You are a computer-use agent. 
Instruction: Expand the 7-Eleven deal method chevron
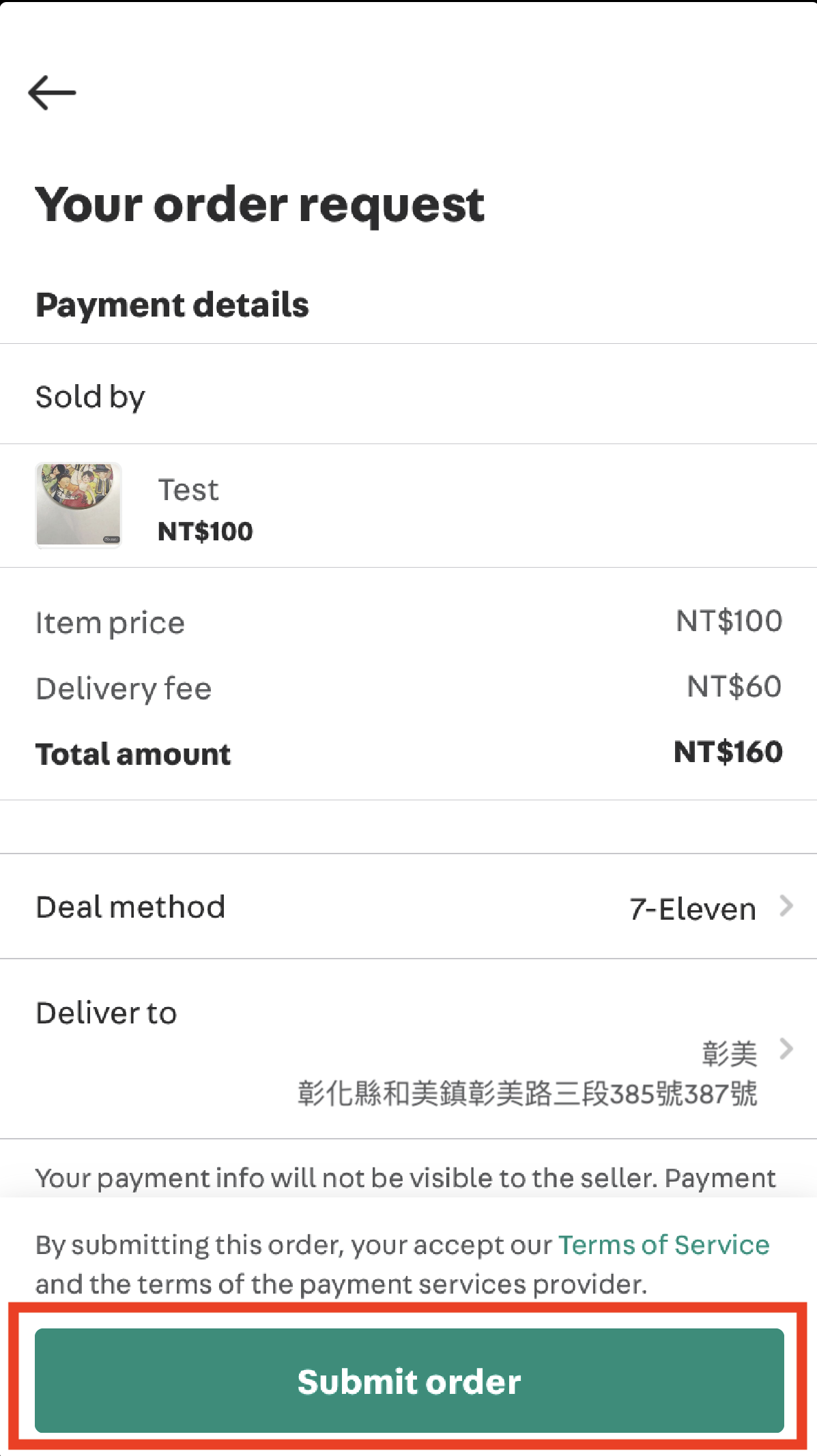[x=786, y=907]
